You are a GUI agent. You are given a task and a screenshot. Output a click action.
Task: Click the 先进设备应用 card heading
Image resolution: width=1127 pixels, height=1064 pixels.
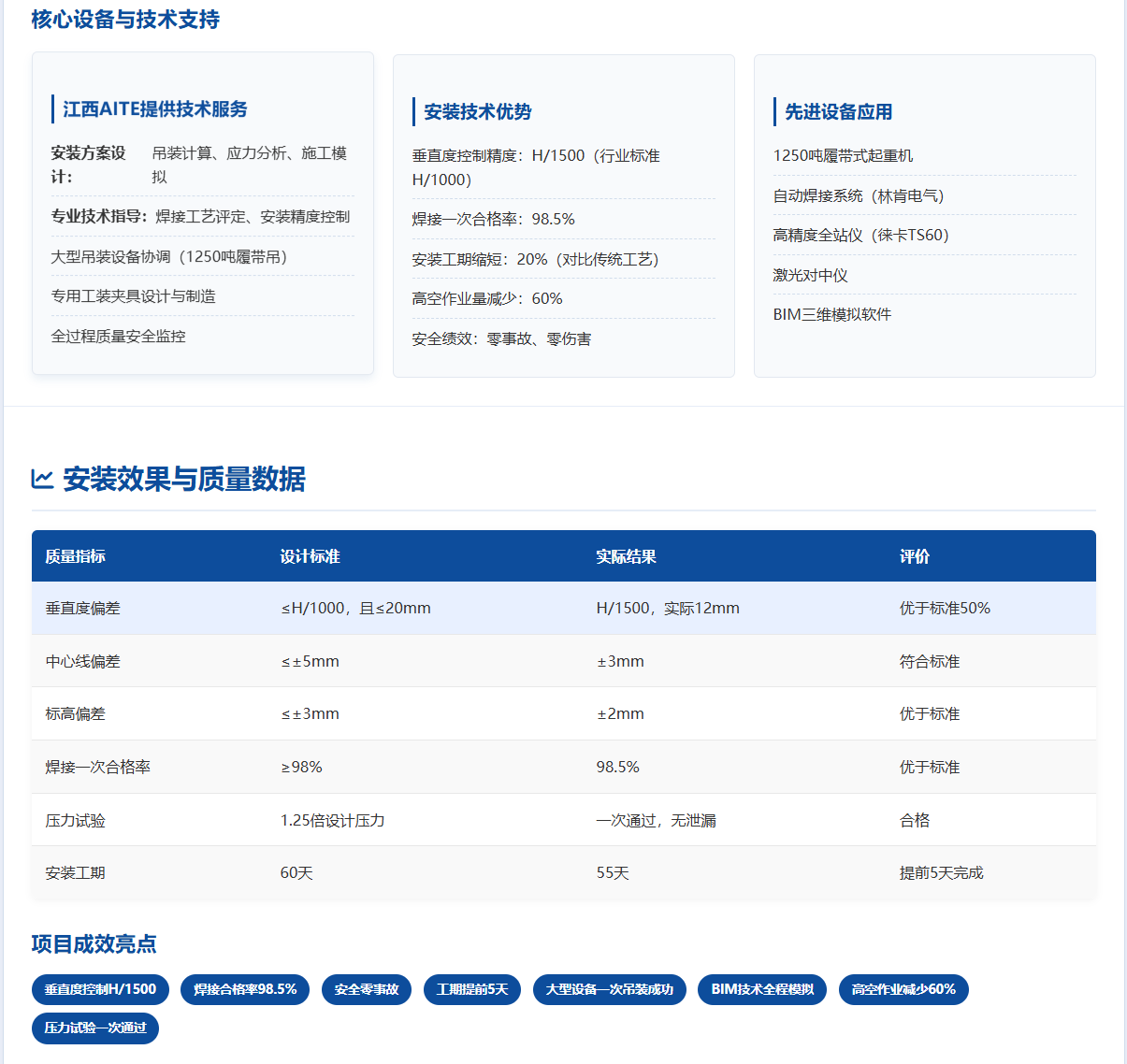pyautogui.click(x=839, y=111)
